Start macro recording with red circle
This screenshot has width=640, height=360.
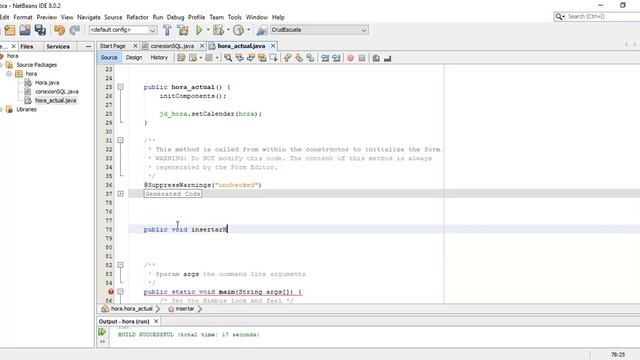(x=351, y=58)
